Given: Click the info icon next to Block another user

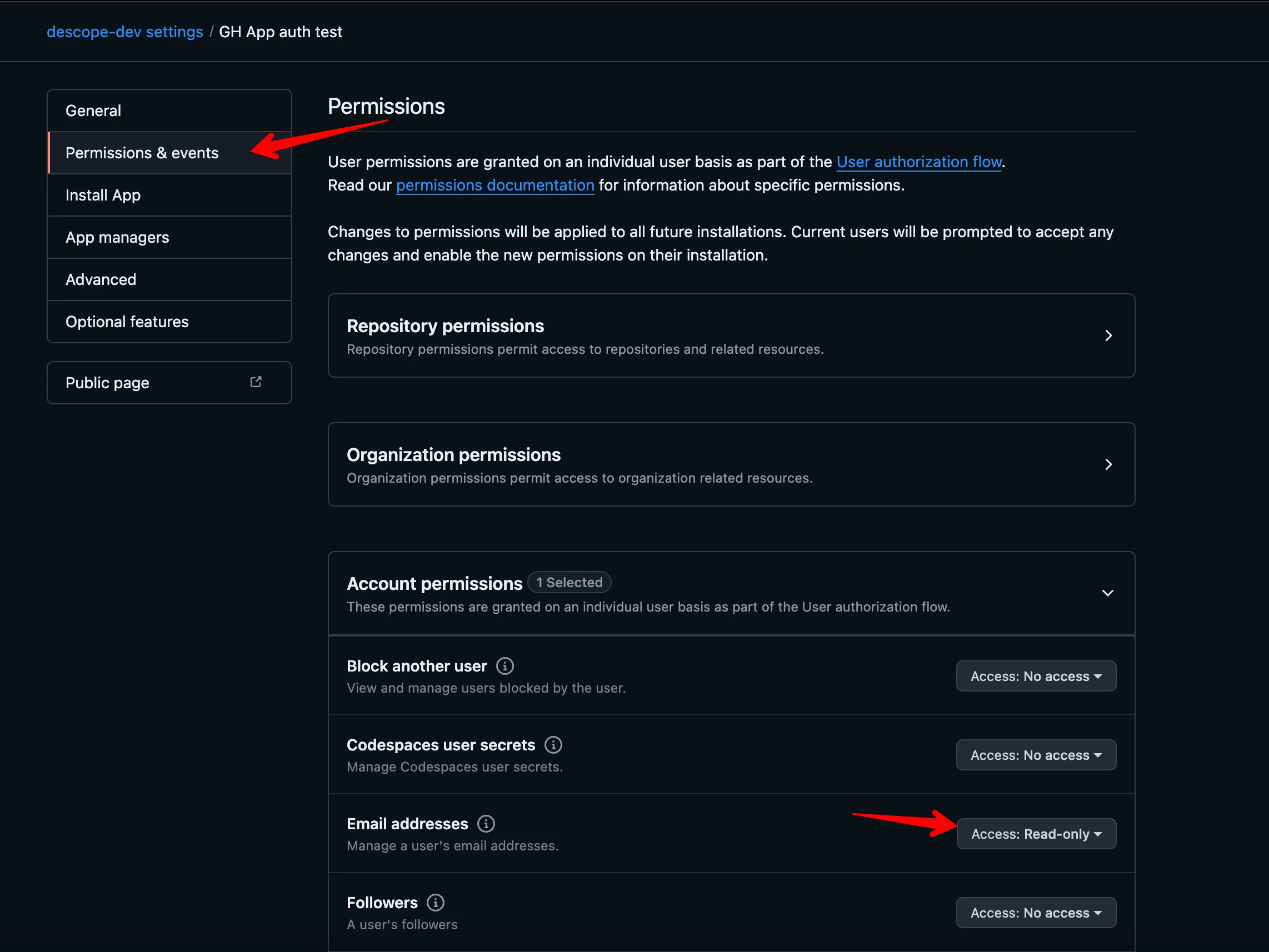Looking at the screenshot, I should (x=504, y=666).
